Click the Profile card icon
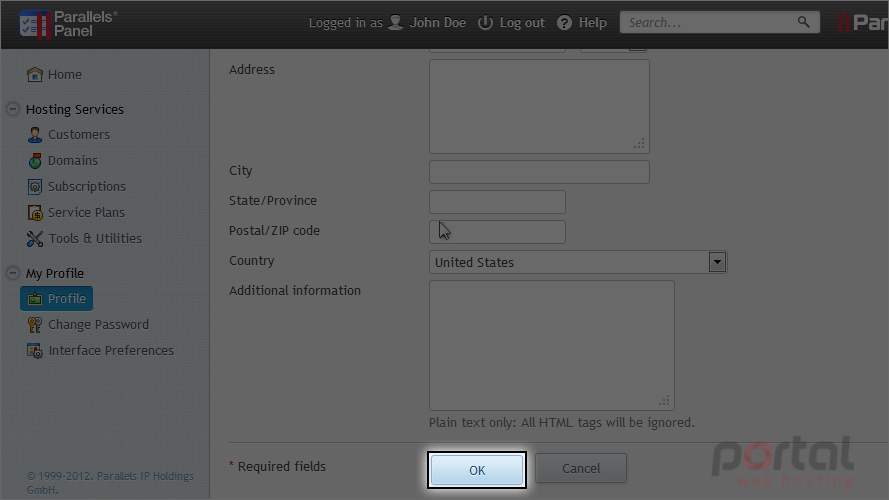 (35, 299)
